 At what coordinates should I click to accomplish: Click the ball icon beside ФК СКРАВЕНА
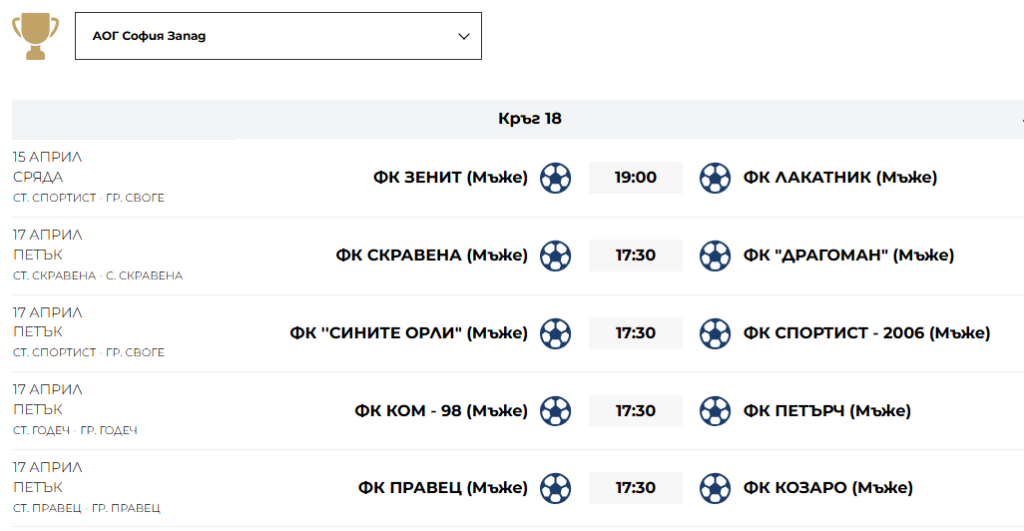(x=556, y=256)
